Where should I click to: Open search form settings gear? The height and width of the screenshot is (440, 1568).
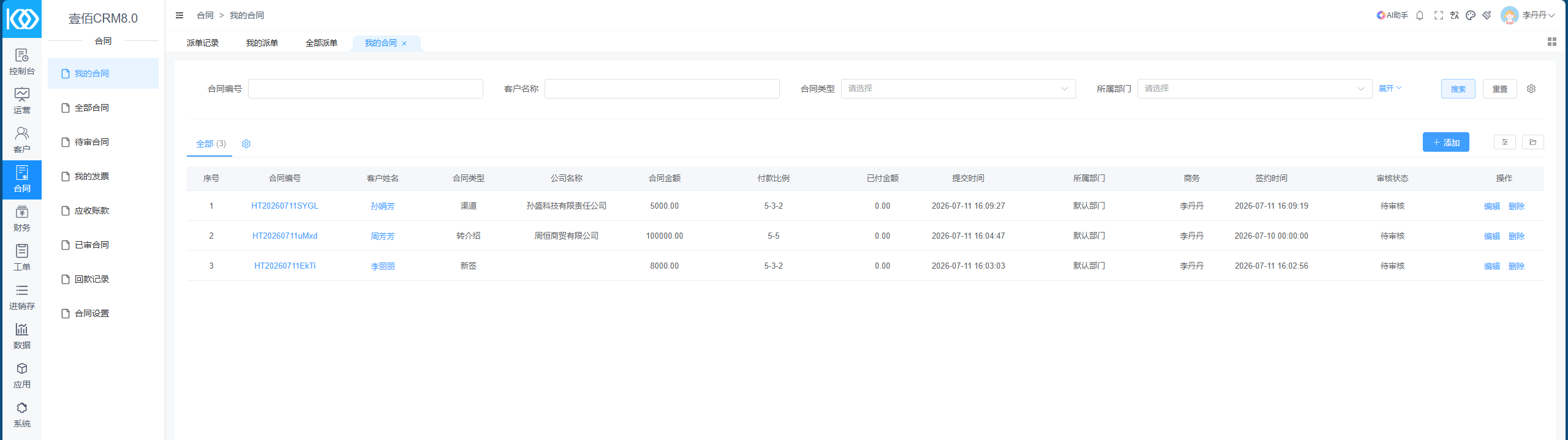[x=1531, y=89]
